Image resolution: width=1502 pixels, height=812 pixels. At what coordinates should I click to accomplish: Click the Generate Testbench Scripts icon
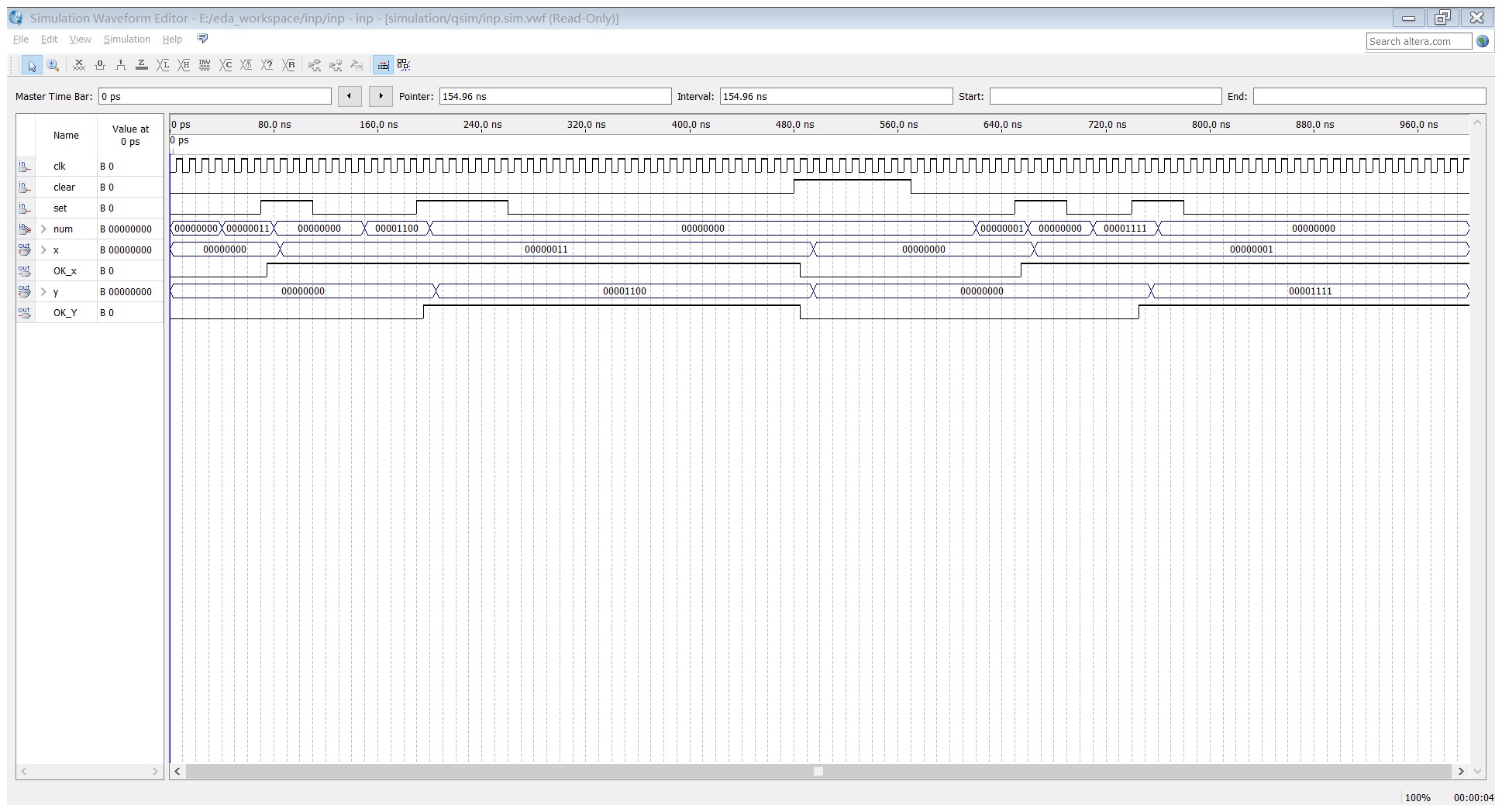(x=357, y=66)
